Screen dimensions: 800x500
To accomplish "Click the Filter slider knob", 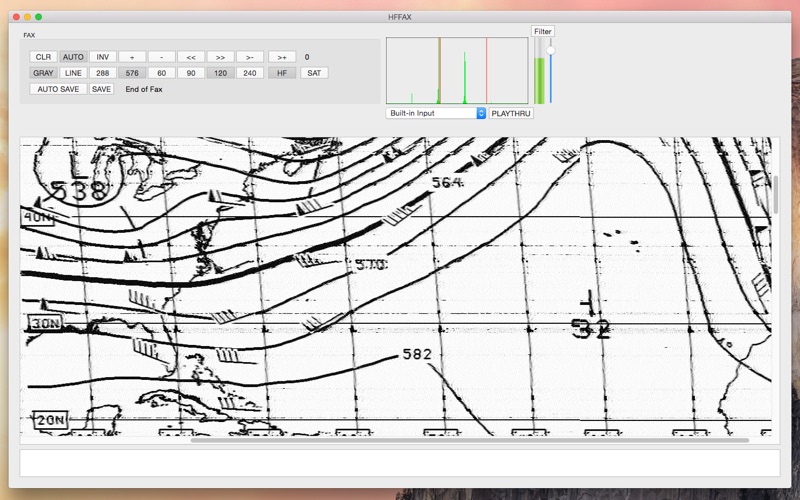I will click(x=550, y=51).
